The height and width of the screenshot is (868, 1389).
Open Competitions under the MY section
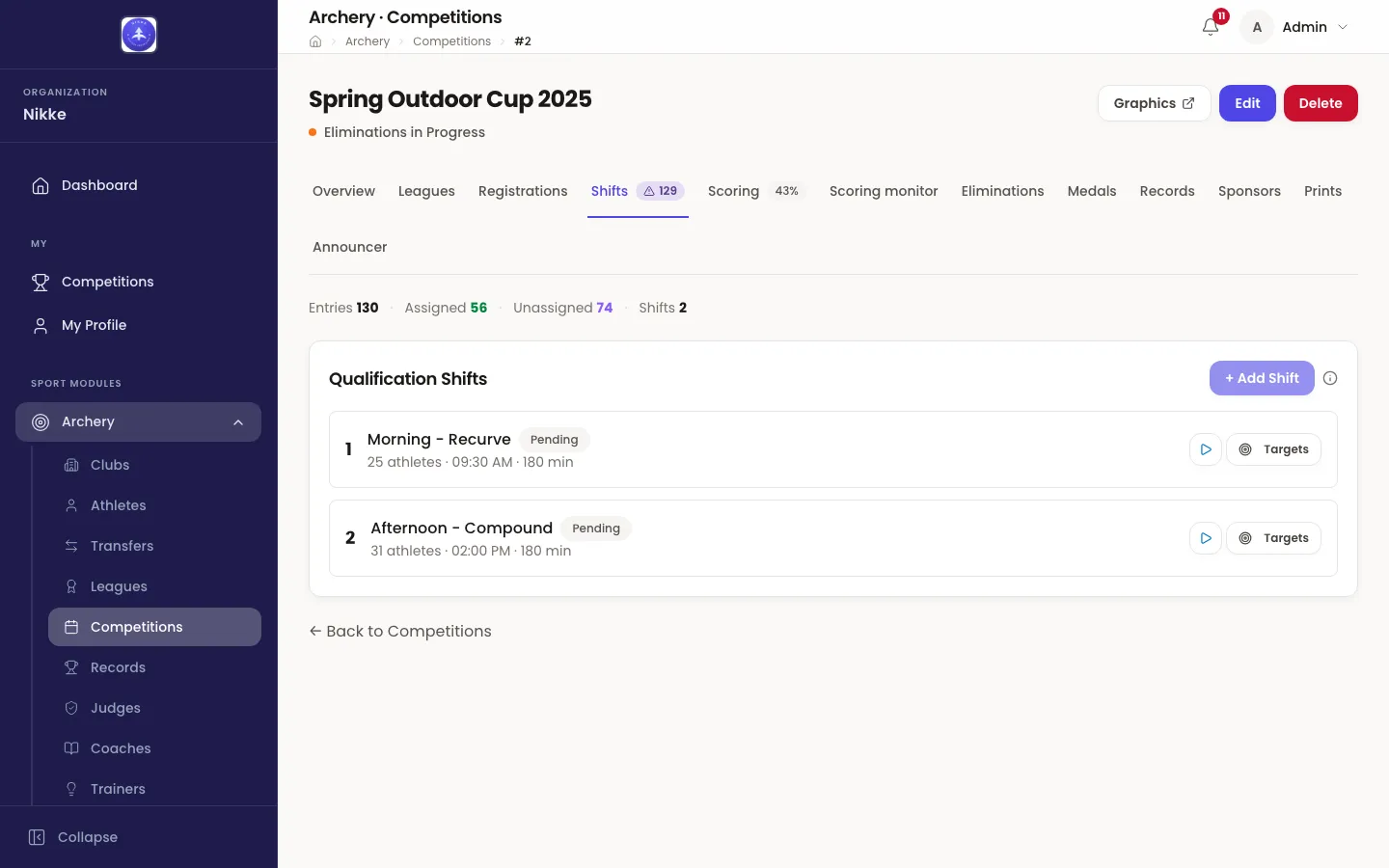pos(138,282)
